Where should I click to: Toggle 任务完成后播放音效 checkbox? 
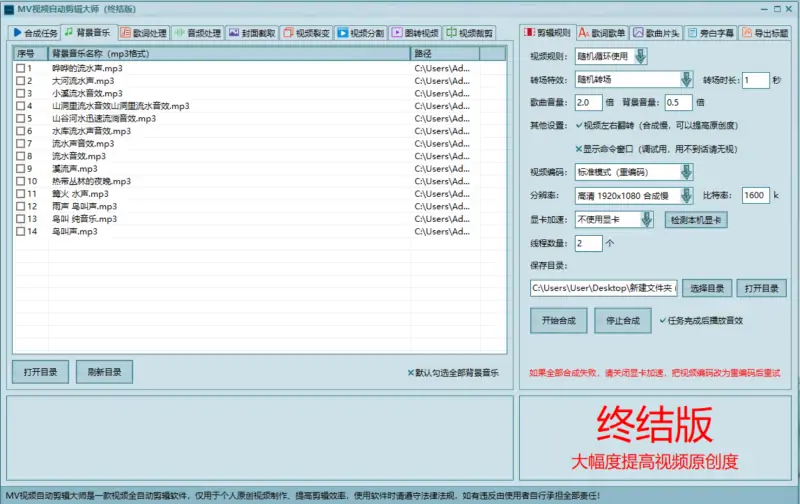[x=662, y=321]
